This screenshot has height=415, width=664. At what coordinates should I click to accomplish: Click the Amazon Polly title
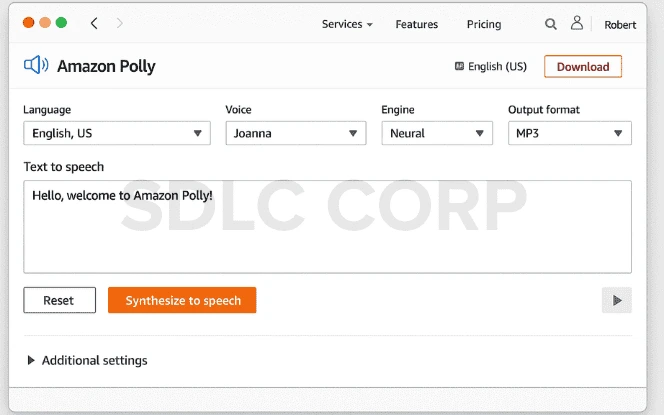click(x=106, y=66)
